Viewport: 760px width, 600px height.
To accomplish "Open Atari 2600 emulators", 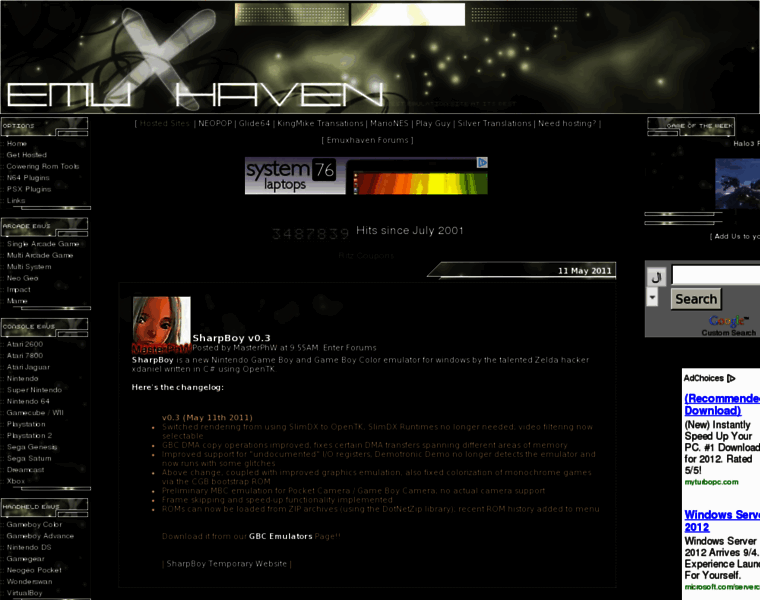I will click(25, 344).
